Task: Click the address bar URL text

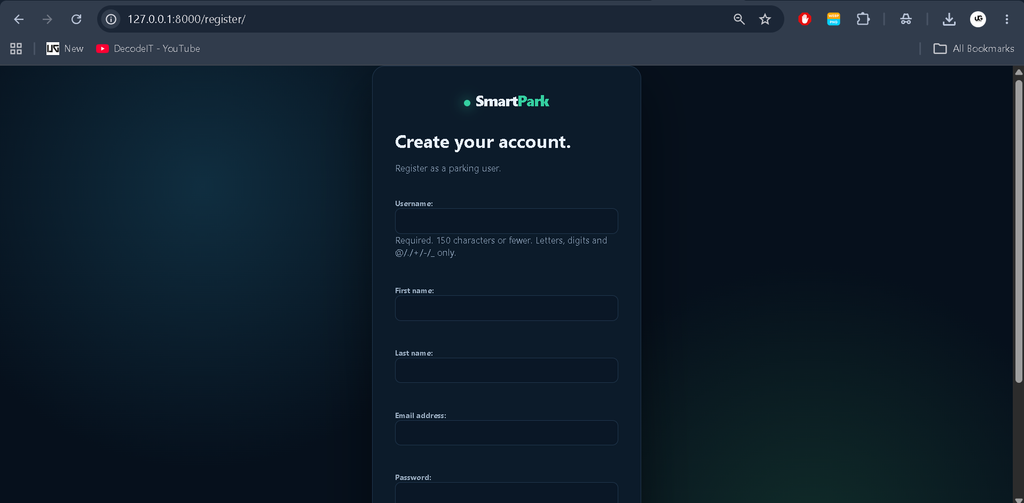Action: coord(187,20)
